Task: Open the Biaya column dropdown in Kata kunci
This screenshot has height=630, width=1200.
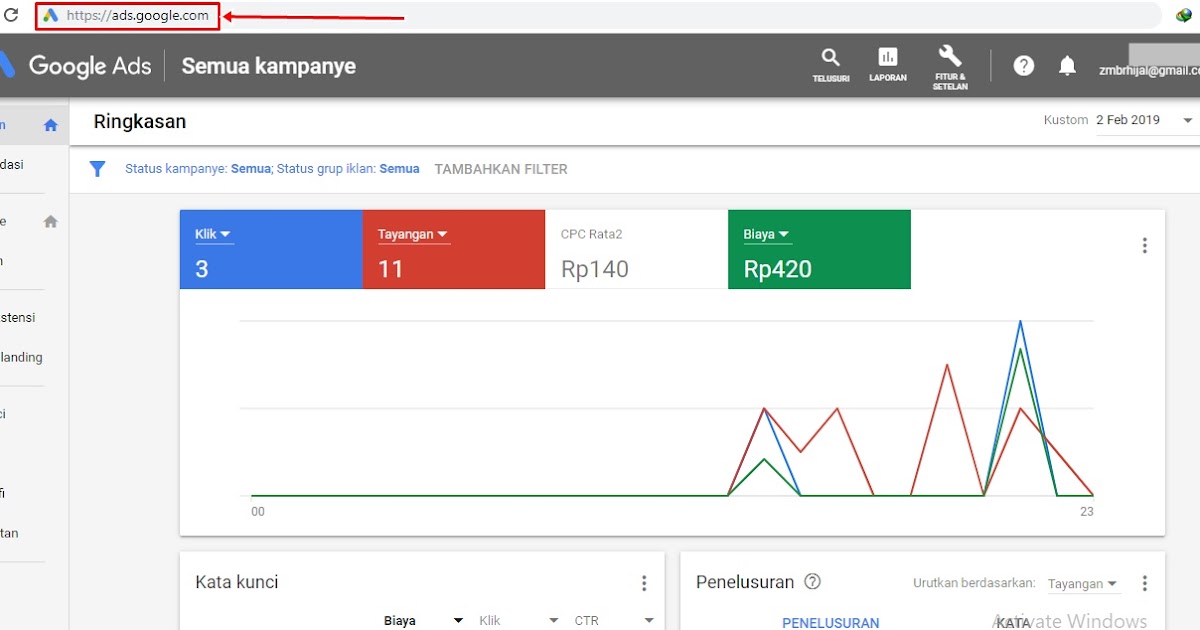Action: [424, 621]
